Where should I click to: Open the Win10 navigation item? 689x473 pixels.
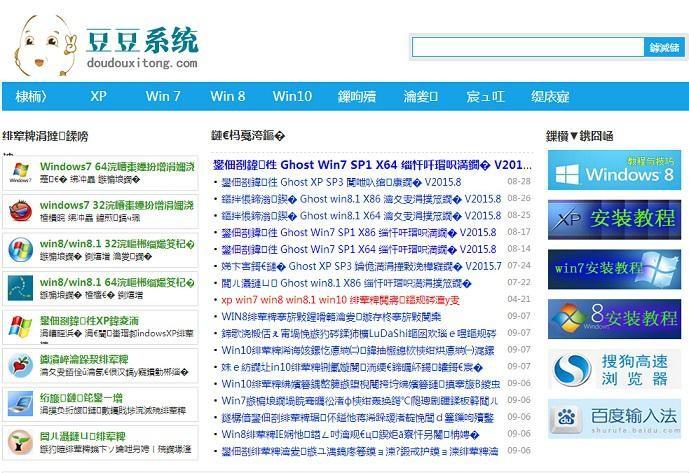click(292, 96)
